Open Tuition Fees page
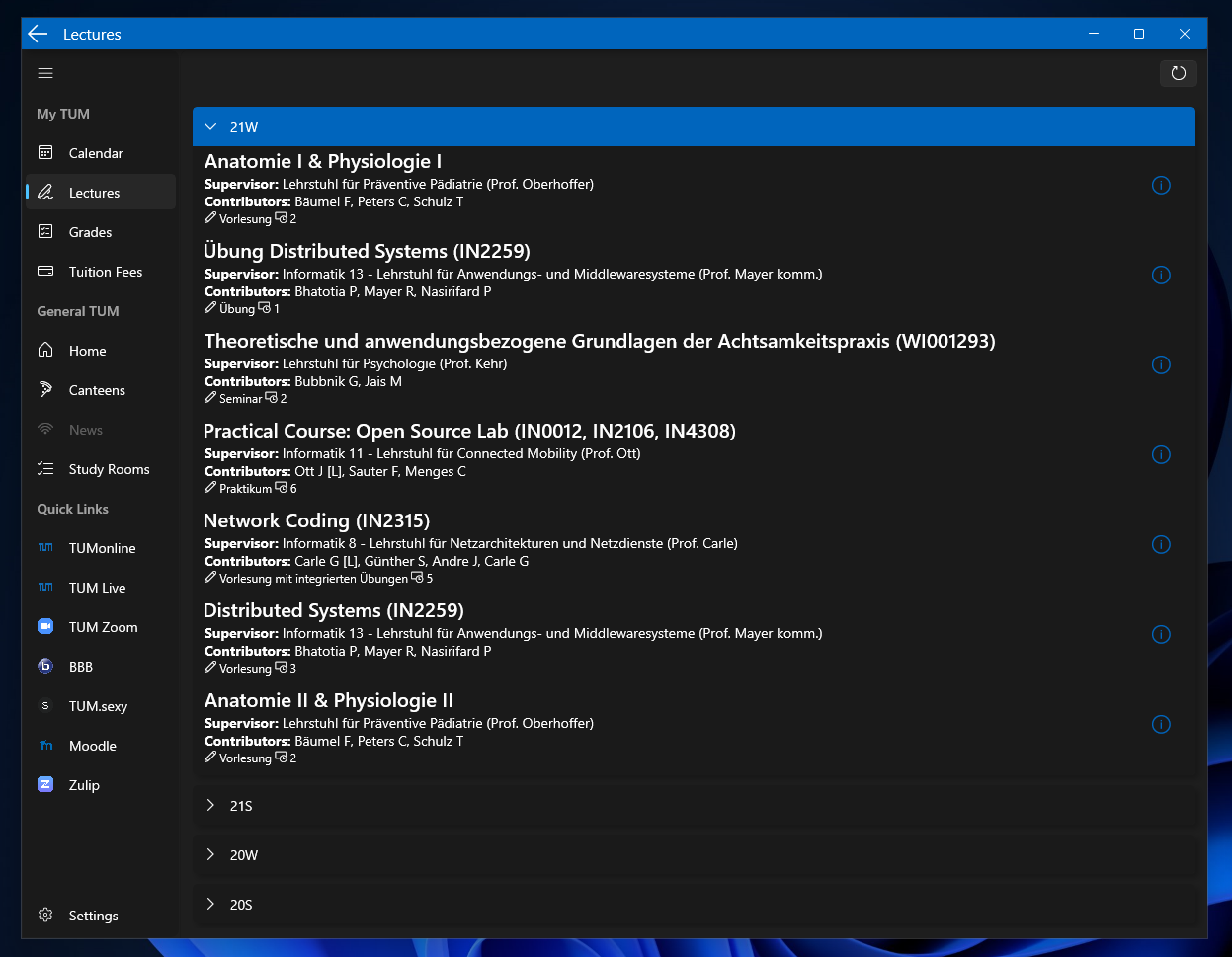 [101, 271]
